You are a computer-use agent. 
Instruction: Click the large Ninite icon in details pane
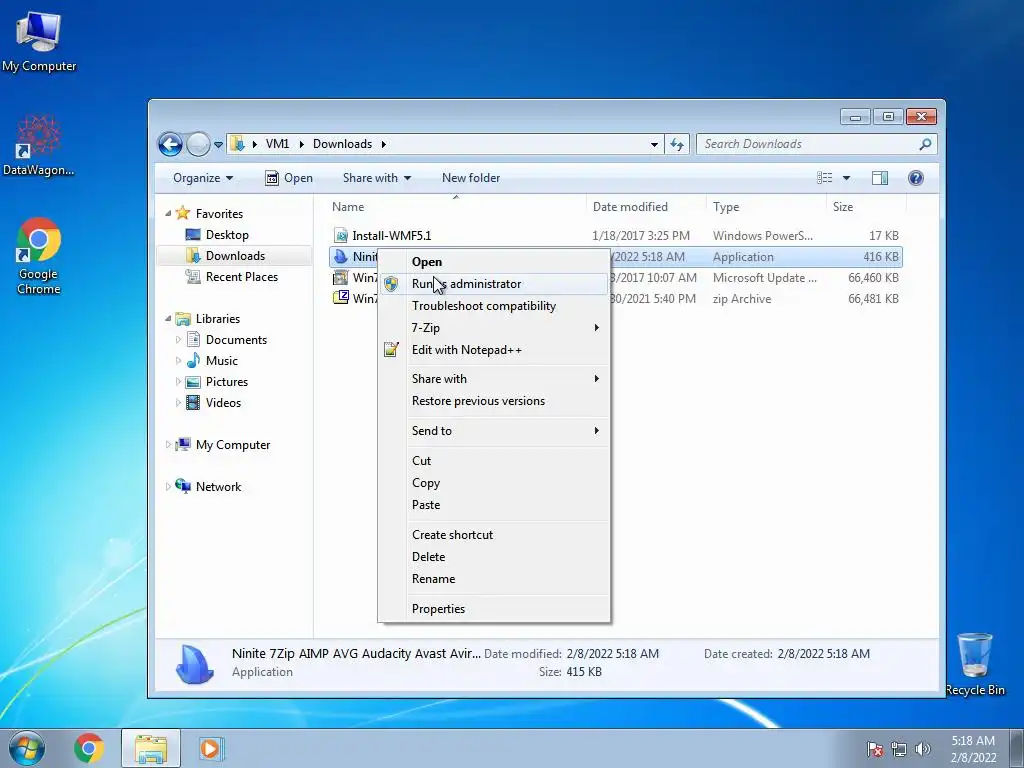coord(195,664)
